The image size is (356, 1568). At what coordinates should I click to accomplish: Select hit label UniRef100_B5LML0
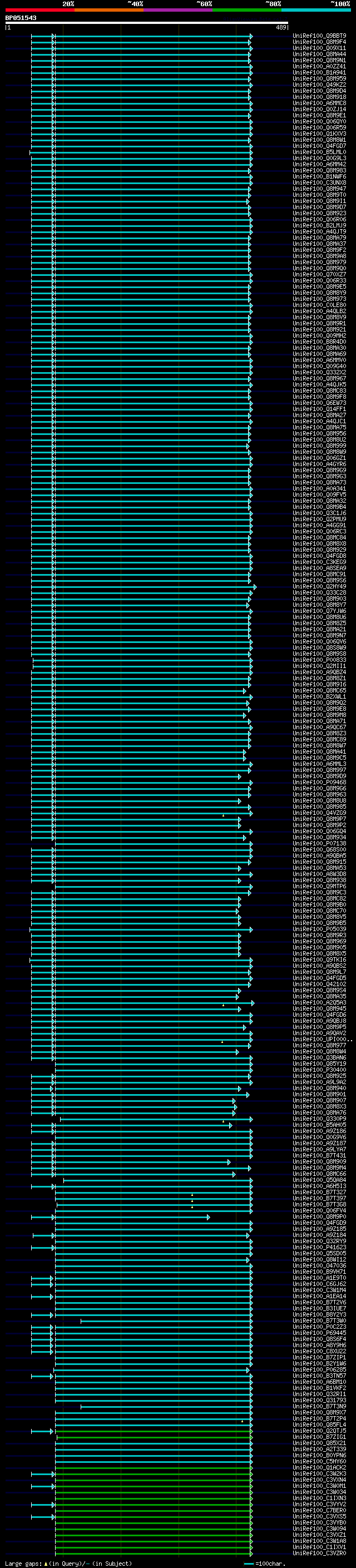[x=319, y=152]
